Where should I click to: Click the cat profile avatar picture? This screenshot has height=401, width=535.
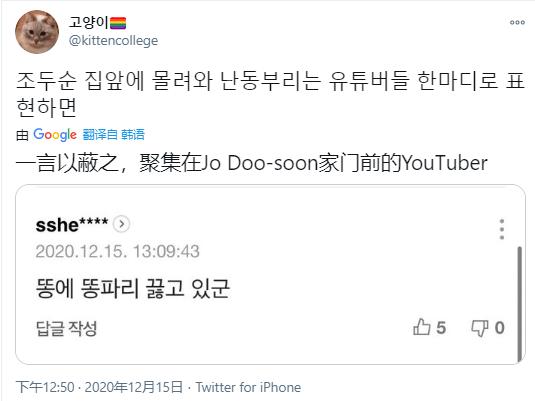pos(37,32)
